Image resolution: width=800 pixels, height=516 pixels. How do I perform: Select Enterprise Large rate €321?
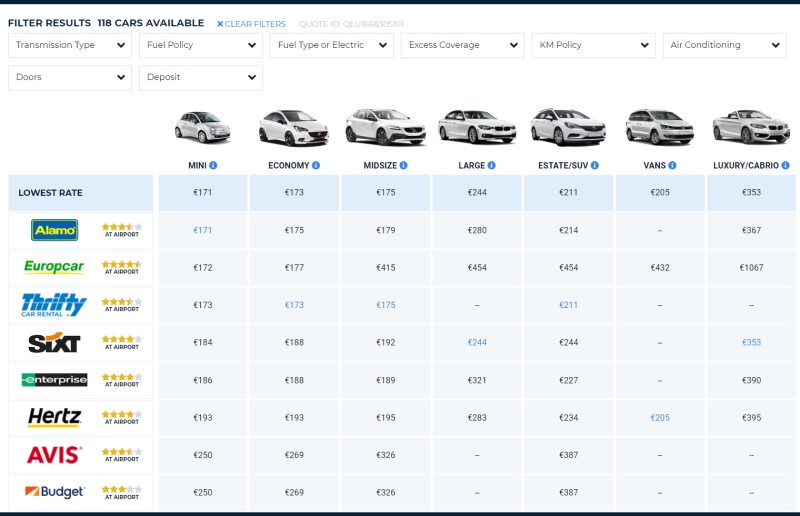pos(477,380)
